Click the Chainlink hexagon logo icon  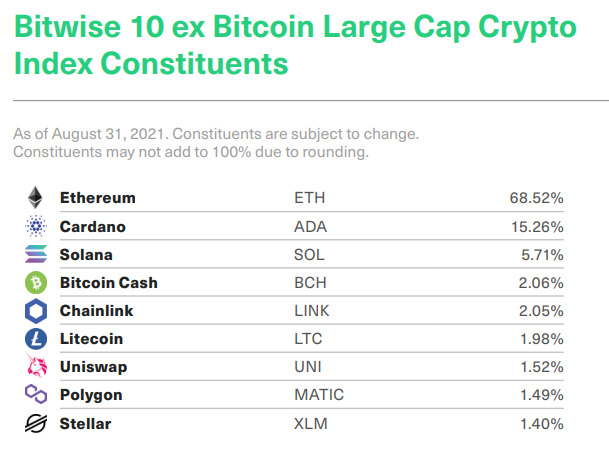click(36, 311)
